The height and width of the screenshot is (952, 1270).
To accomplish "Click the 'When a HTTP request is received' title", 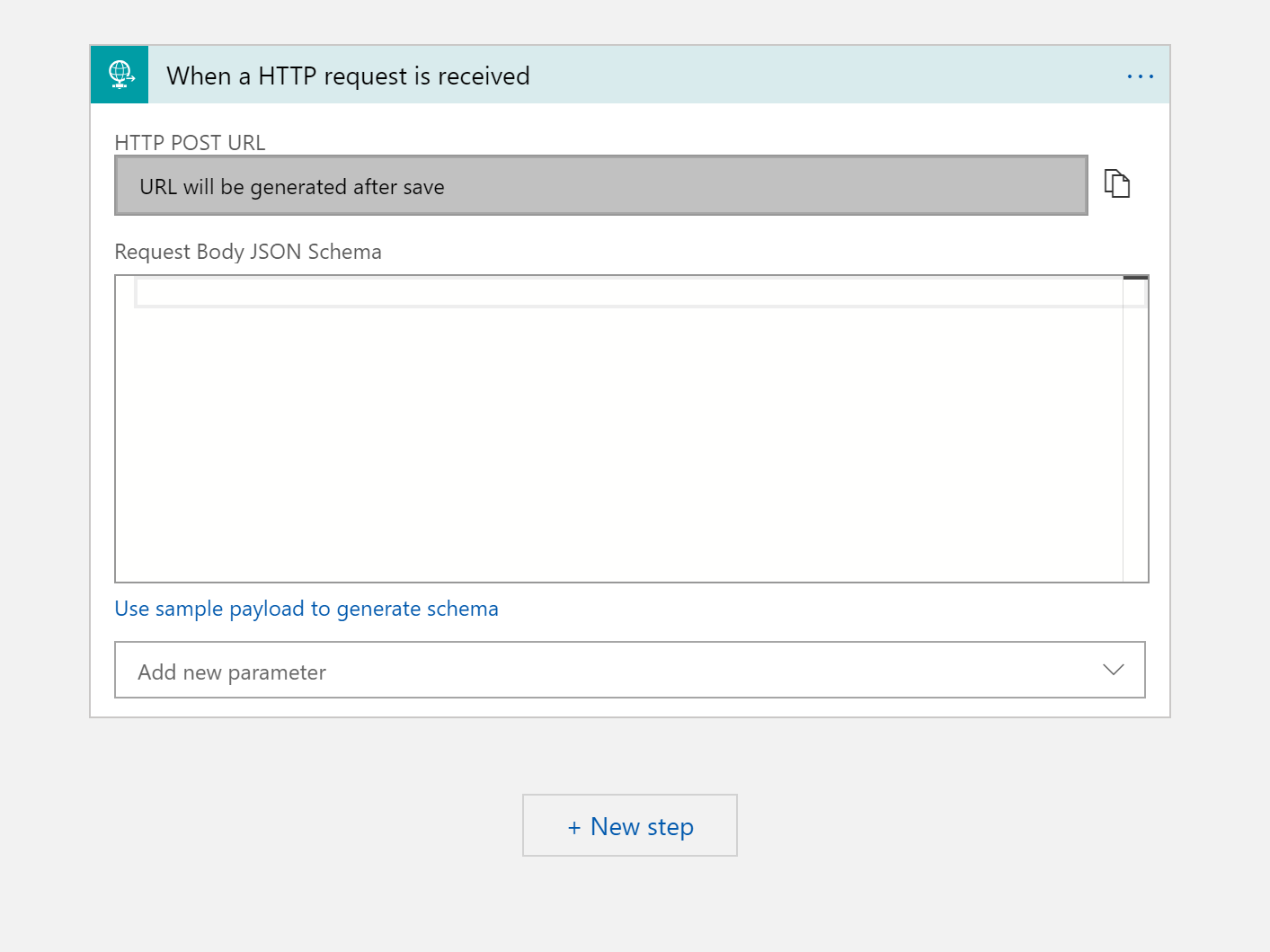I will (x=348, y=76).
